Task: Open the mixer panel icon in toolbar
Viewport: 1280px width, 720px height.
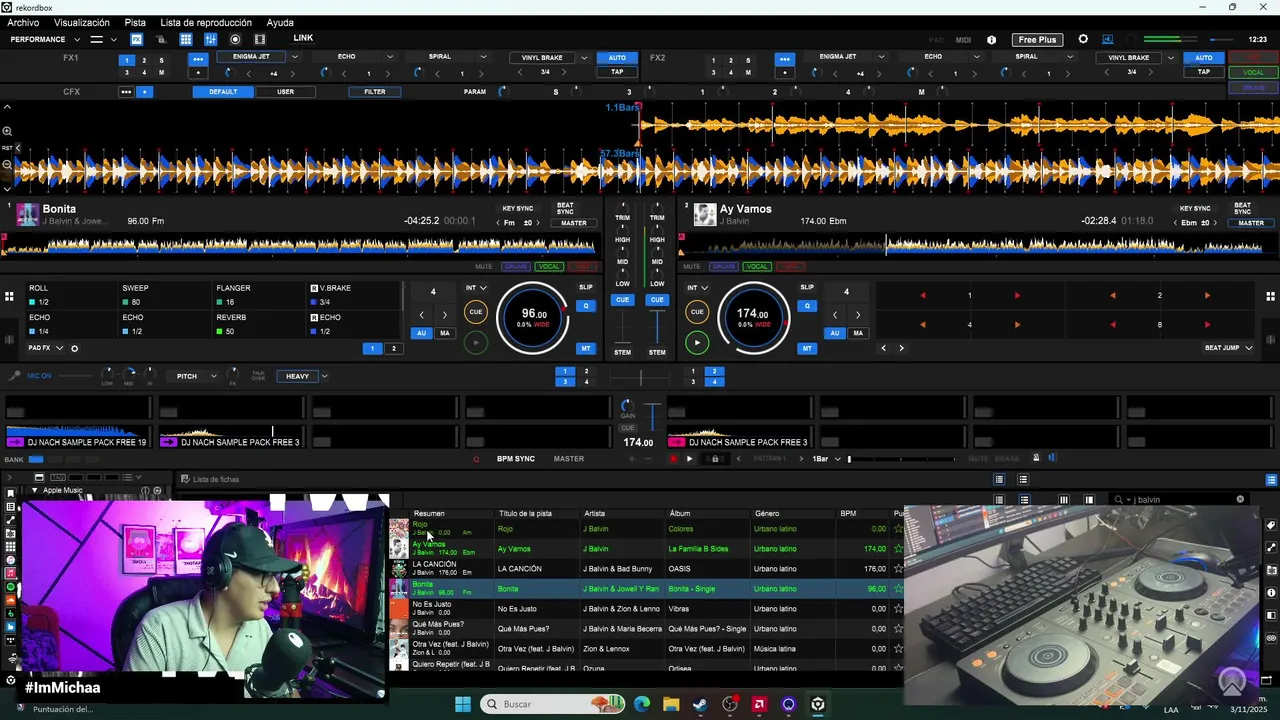Action: 210,39
